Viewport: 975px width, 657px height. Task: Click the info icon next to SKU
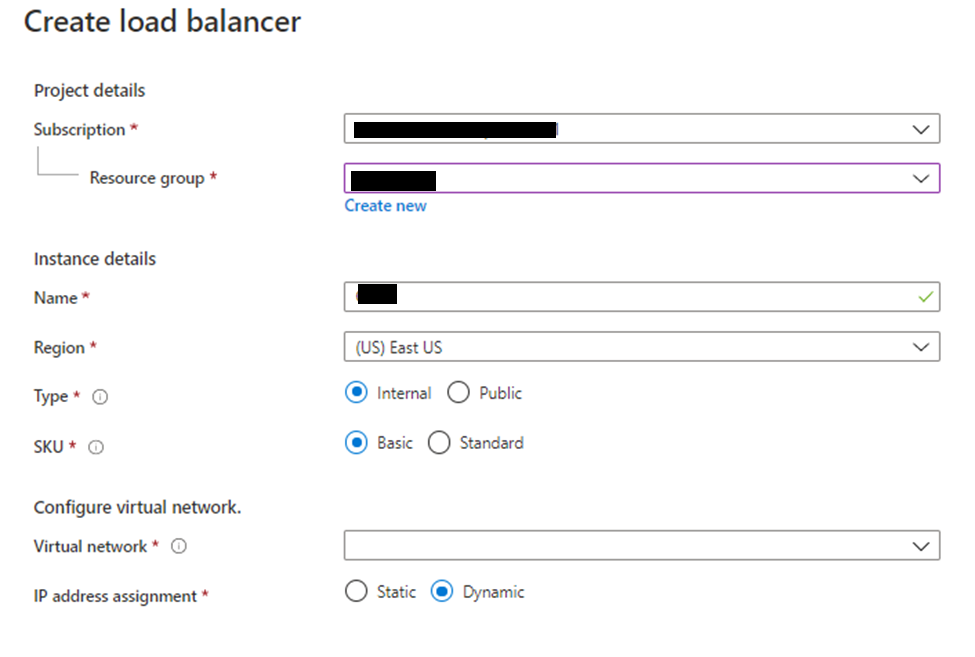pyautogui.click(x=96, y=447)
